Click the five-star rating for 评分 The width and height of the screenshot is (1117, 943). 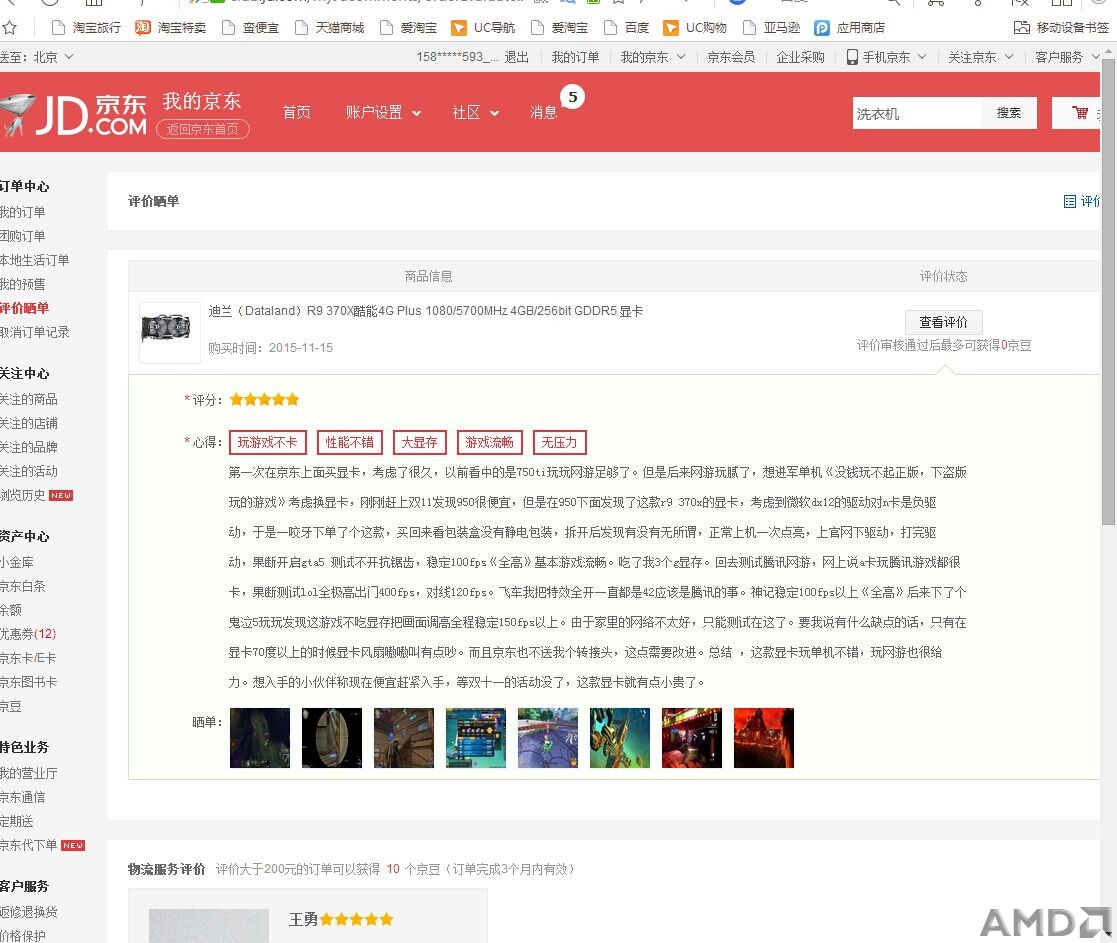click(x=264, y=400)
